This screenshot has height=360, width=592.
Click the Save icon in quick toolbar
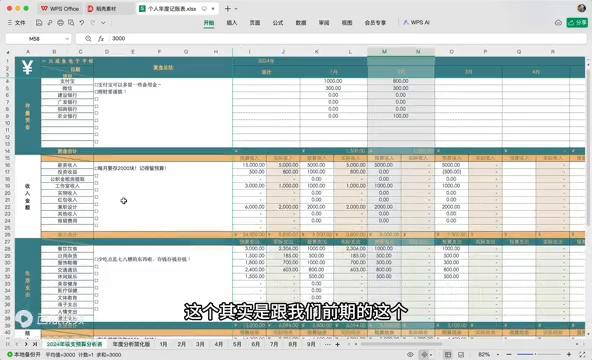[39, 23]
